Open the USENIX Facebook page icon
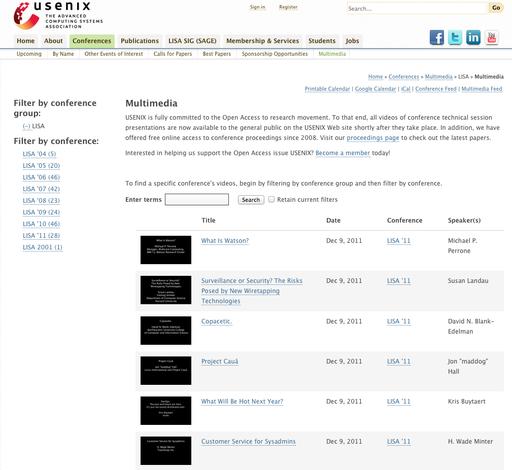512x470 pixels. (x=437, y=37)
